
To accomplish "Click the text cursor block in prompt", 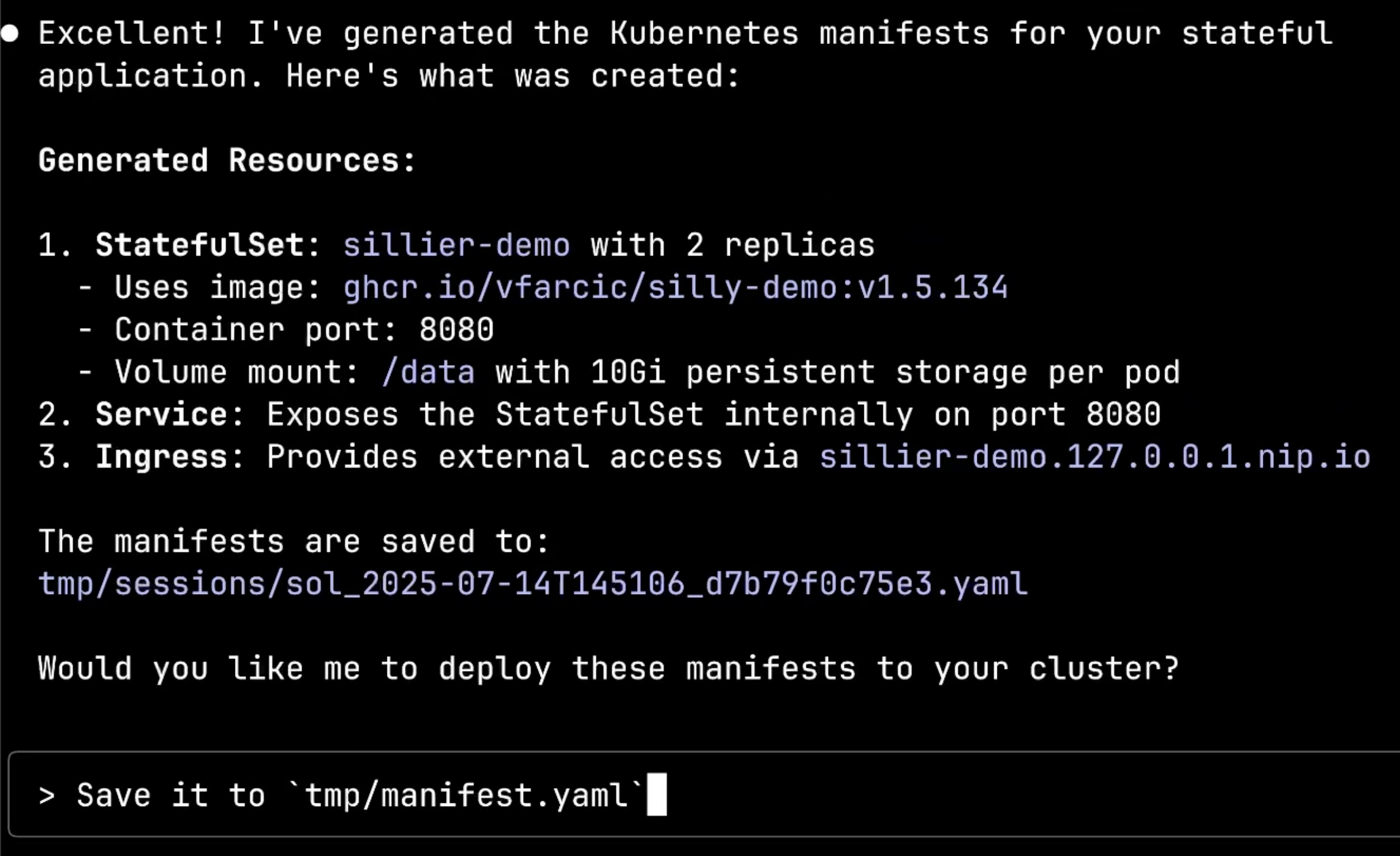I will pyautogui.click(x=657, y=794).
